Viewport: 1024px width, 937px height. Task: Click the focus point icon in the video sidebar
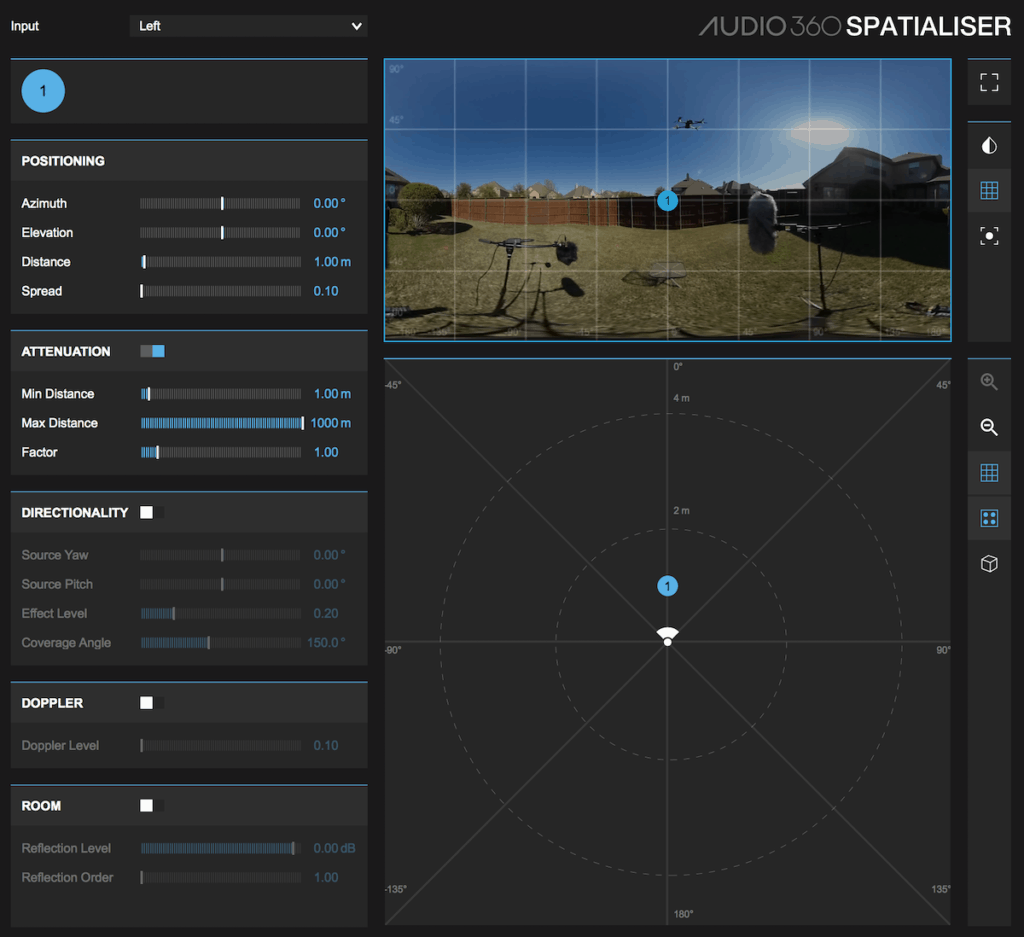click(989, 235)
